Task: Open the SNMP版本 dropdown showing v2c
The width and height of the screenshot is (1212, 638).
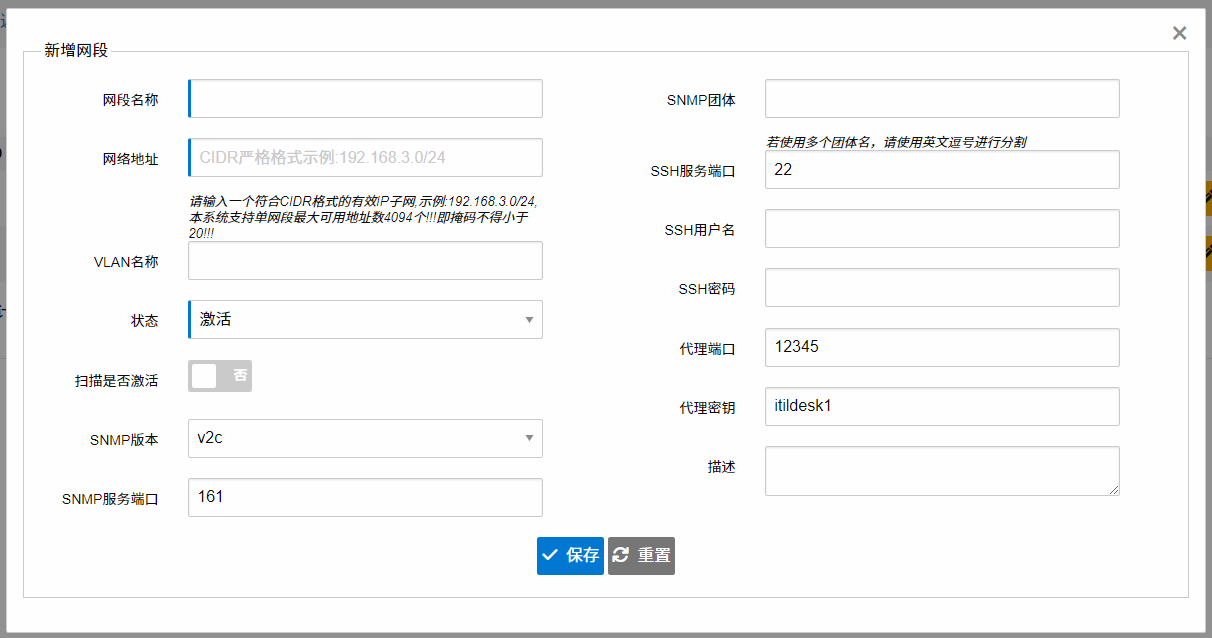Action: pos(365,438)
